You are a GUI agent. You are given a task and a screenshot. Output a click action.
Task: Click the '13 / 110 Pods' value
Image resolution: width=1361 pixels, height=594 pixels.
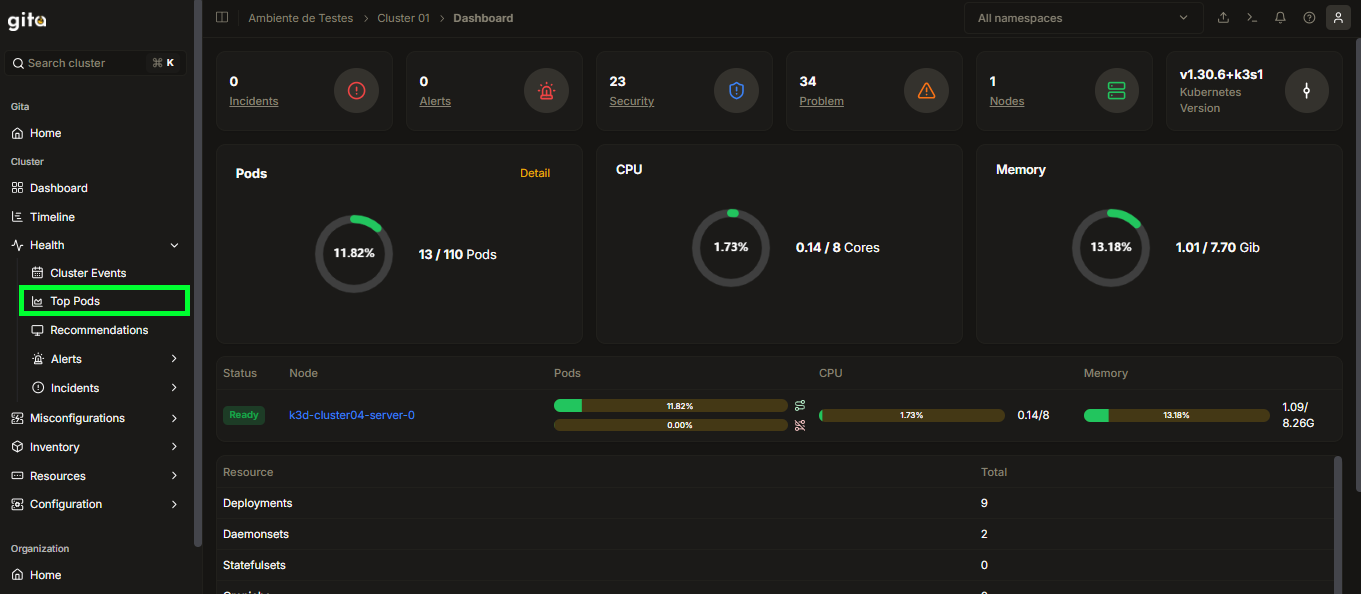pyautogui.click(x=458, y=255)
